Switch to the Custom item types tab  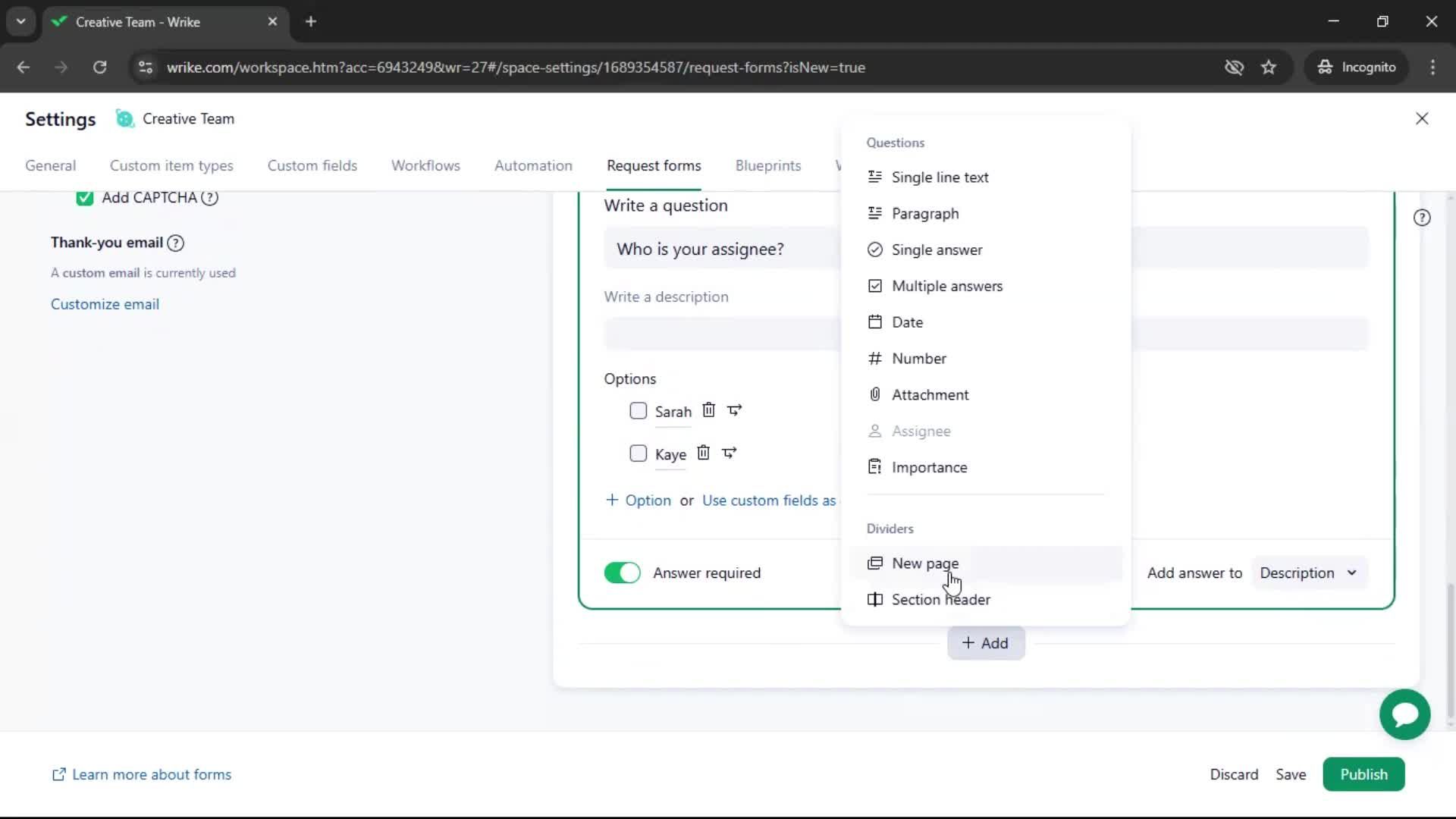click(x=171, y=165)
